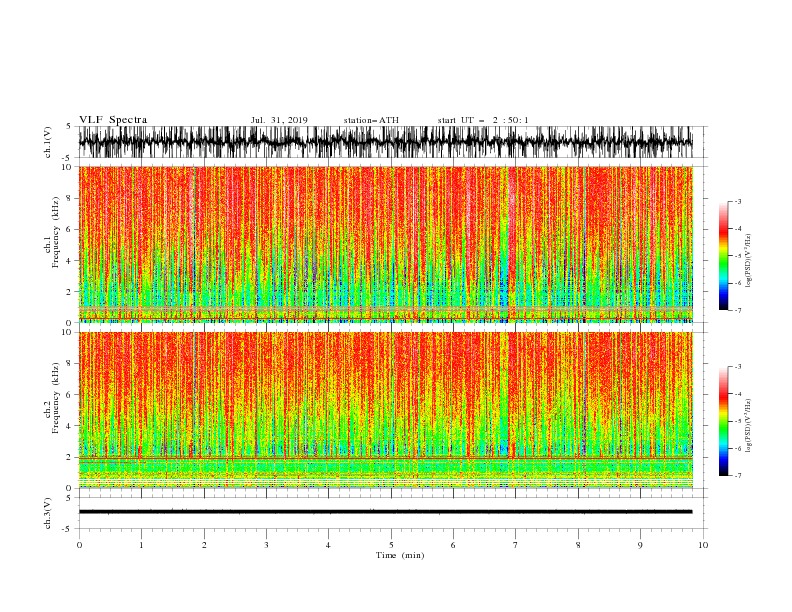Click time axis tick label "6"
The image size is (792, 612).
point(453,545)
